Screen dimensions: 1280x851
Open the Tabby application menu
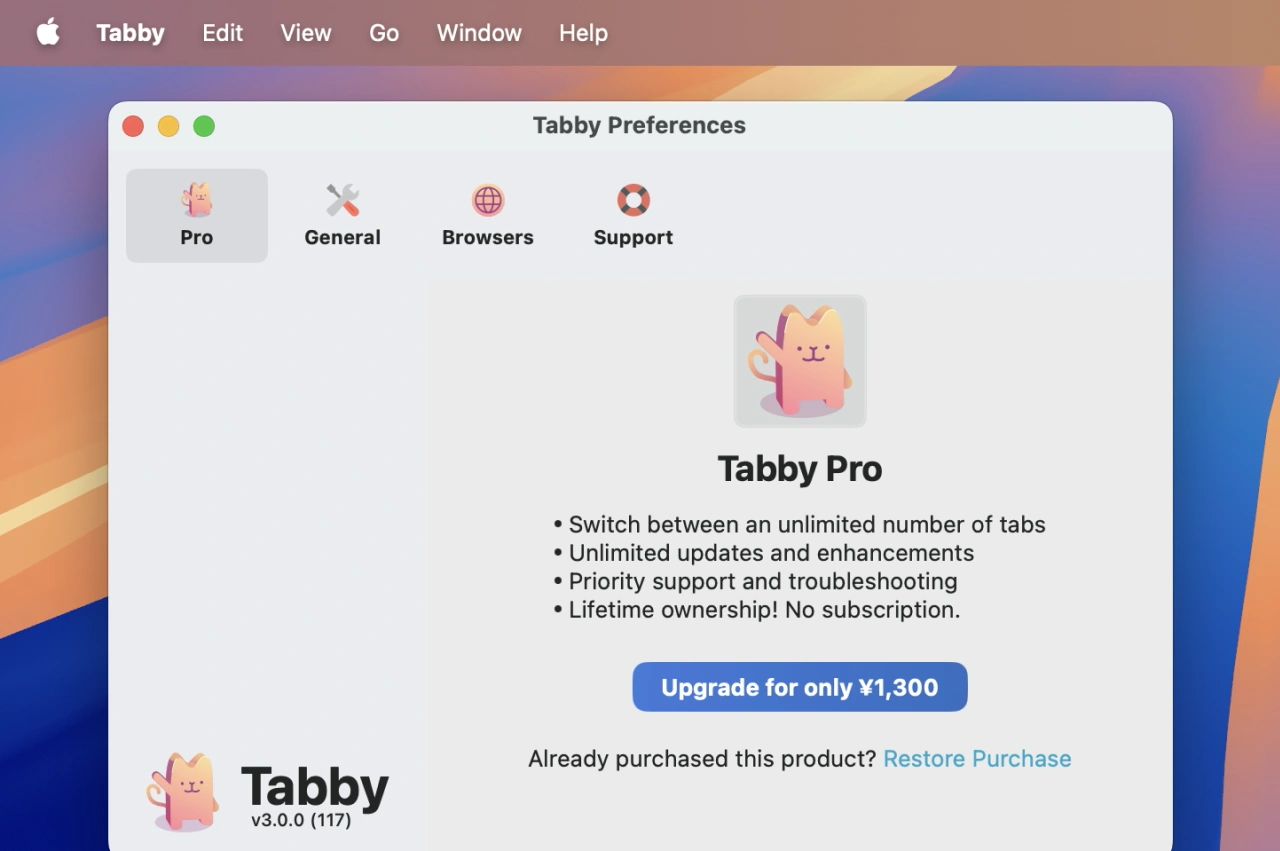(x=130, y=33)
